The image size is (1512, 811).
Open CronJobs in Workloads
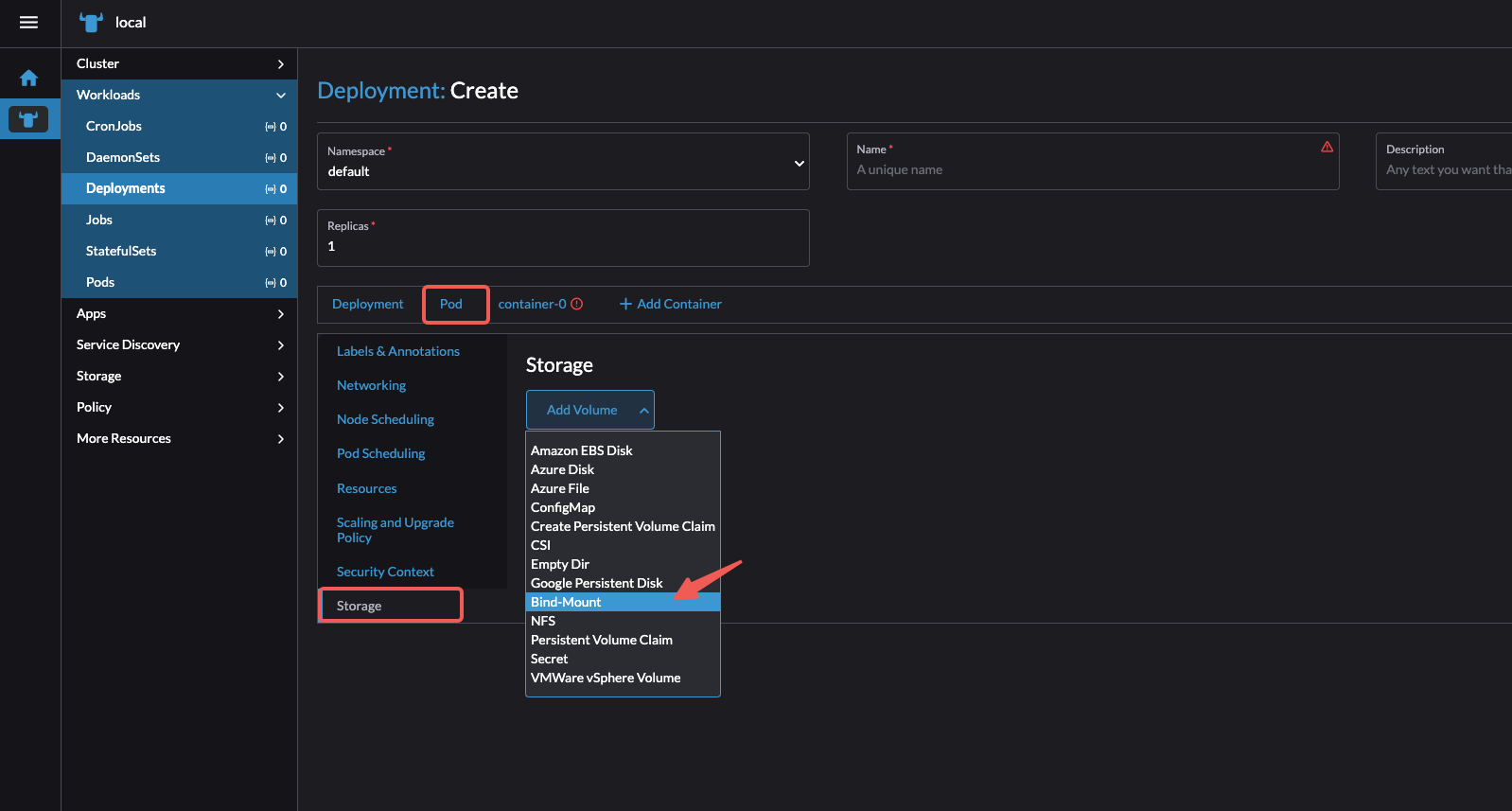click(x=180, y=126)
